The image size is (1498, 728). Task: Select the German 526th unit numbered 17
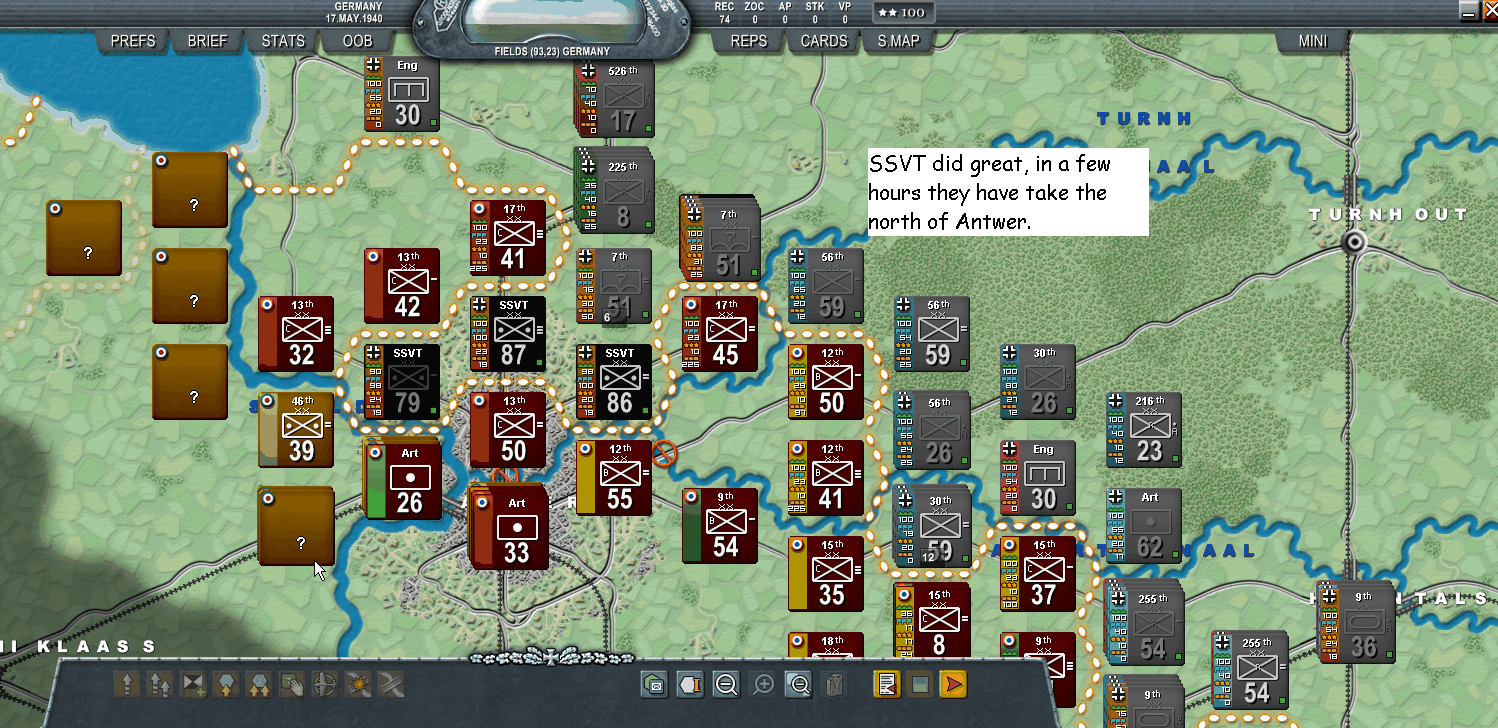(x=617, y=98)
